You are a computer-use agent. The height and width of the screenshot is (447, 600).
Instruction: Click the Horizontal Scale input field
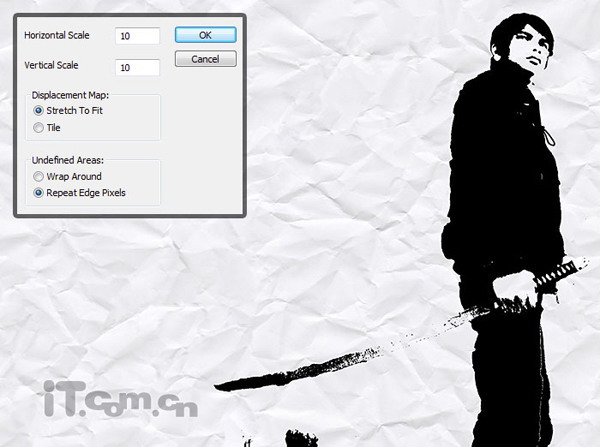[x=137, y=36]
